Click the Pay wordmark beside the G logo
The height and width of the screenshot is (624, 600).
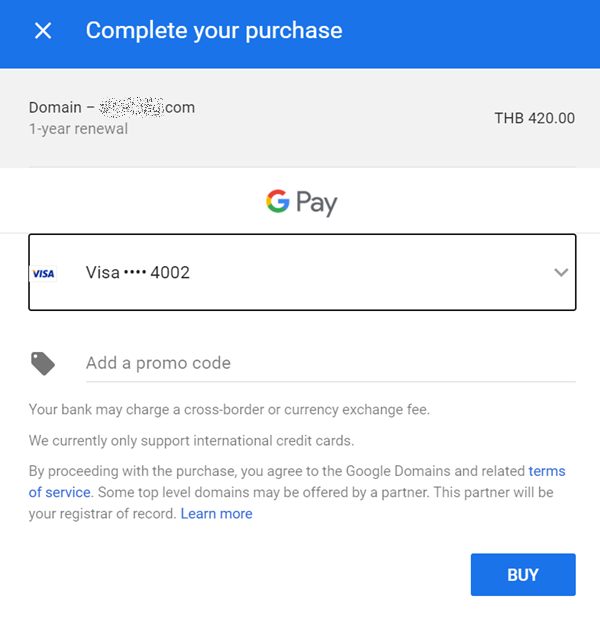point(316,204)
